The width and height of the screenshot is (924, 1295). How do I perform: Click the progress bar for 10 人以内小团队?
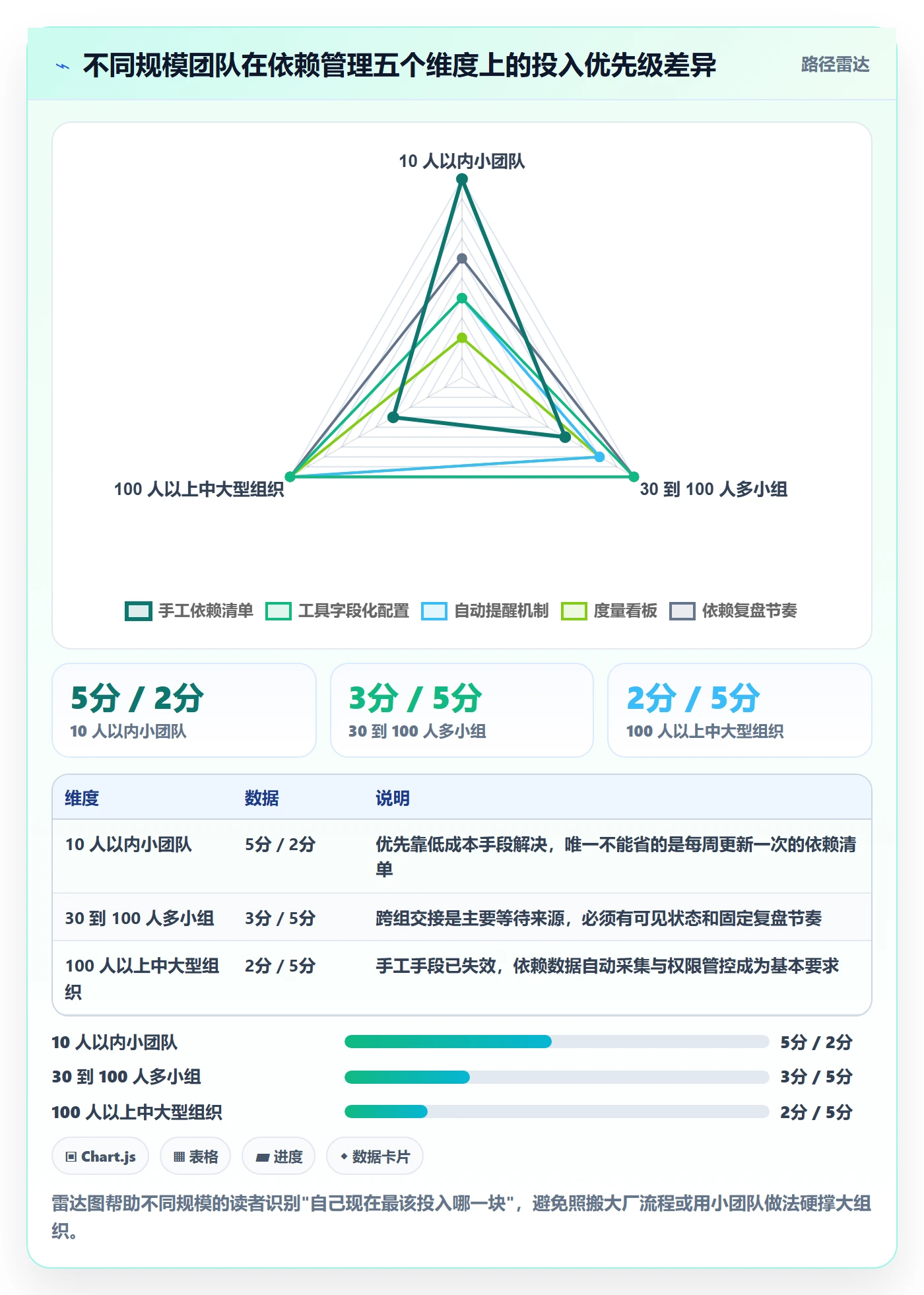[x=556, y=1042]
